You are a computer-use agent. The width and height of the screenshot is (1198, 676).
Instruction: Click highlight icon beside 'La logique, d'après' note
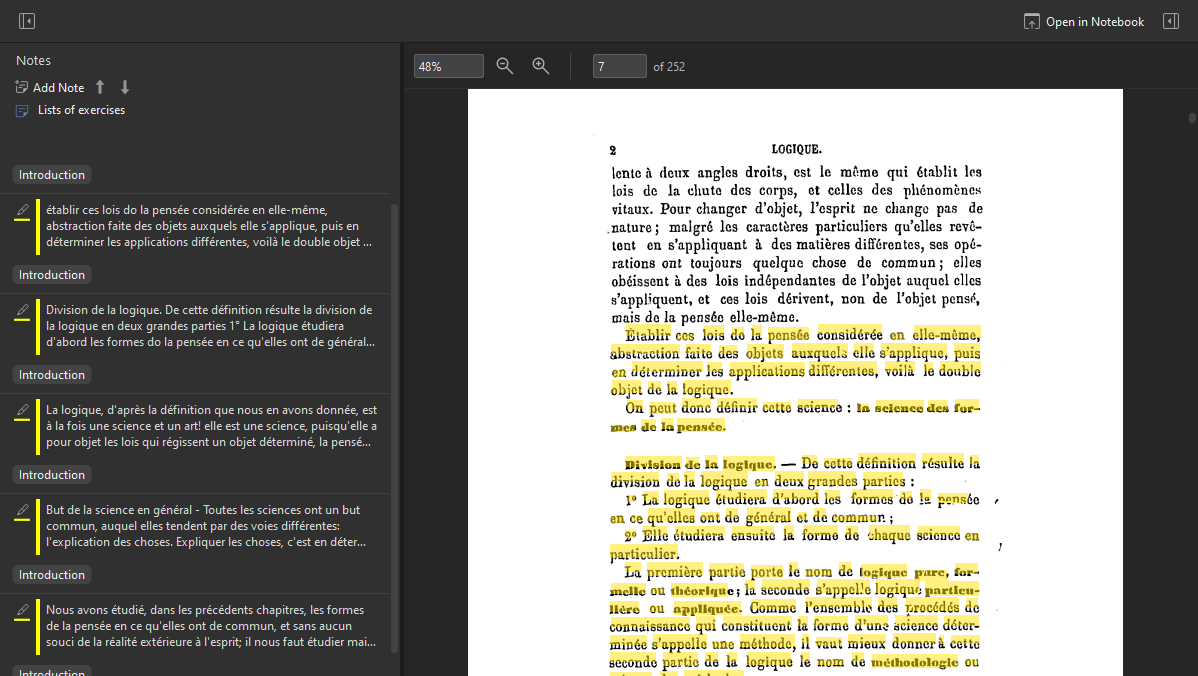[22, 411]
